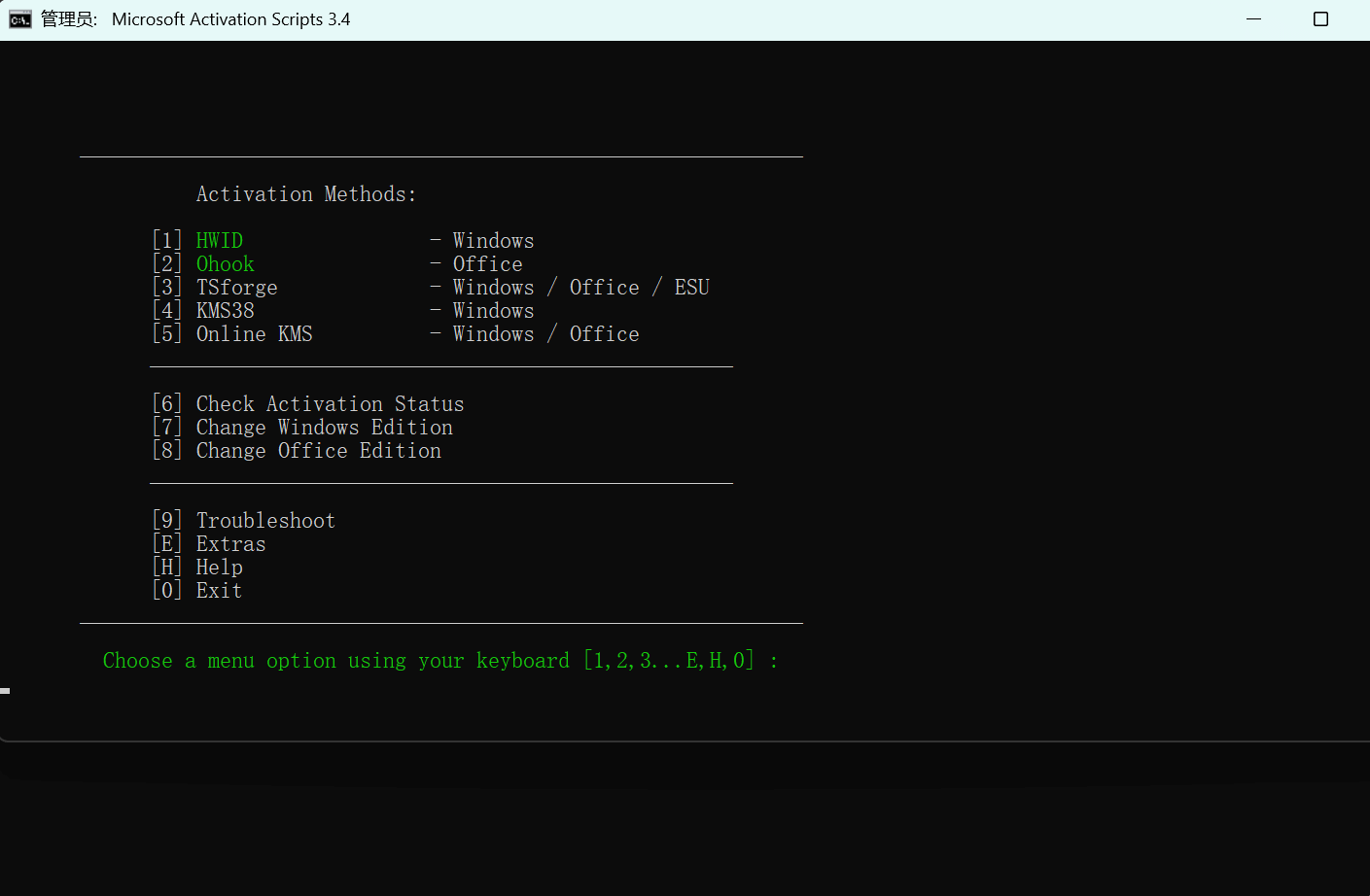Select [9] Troubleshoot entry
Viewport: 1370px width, 896px height.
click(244, 520)
